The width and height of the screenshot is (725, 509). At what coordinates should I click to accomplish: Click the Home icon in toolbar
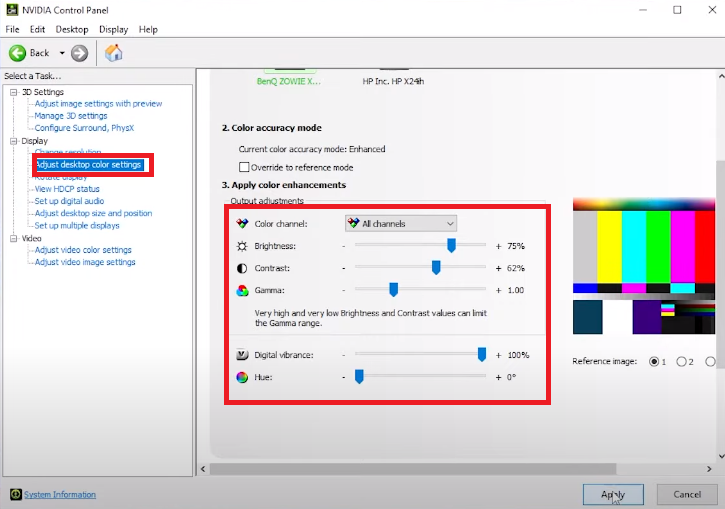113,53
